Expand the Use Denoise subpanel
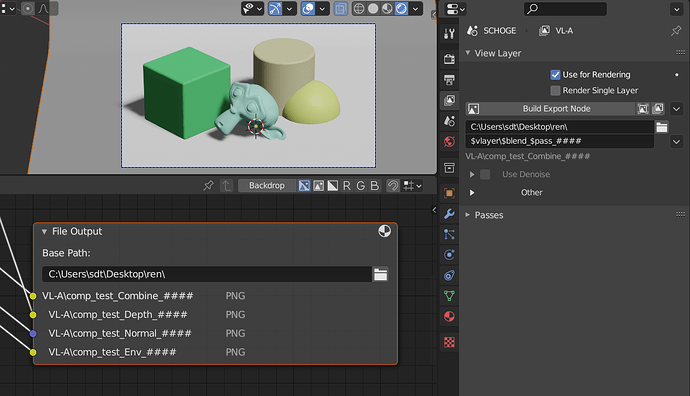This screenshot has width=690, height=396. [472, 175]
